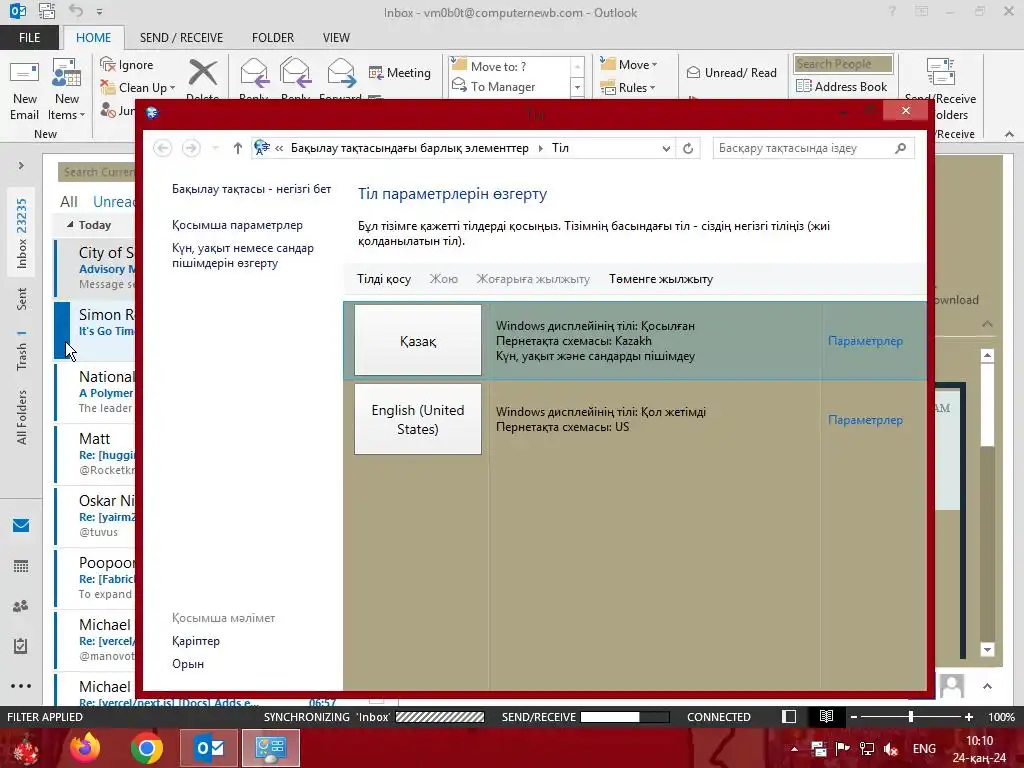Open 'Орын' link
This screenshot has width=1024, height=768.
[x=188, y=664]
